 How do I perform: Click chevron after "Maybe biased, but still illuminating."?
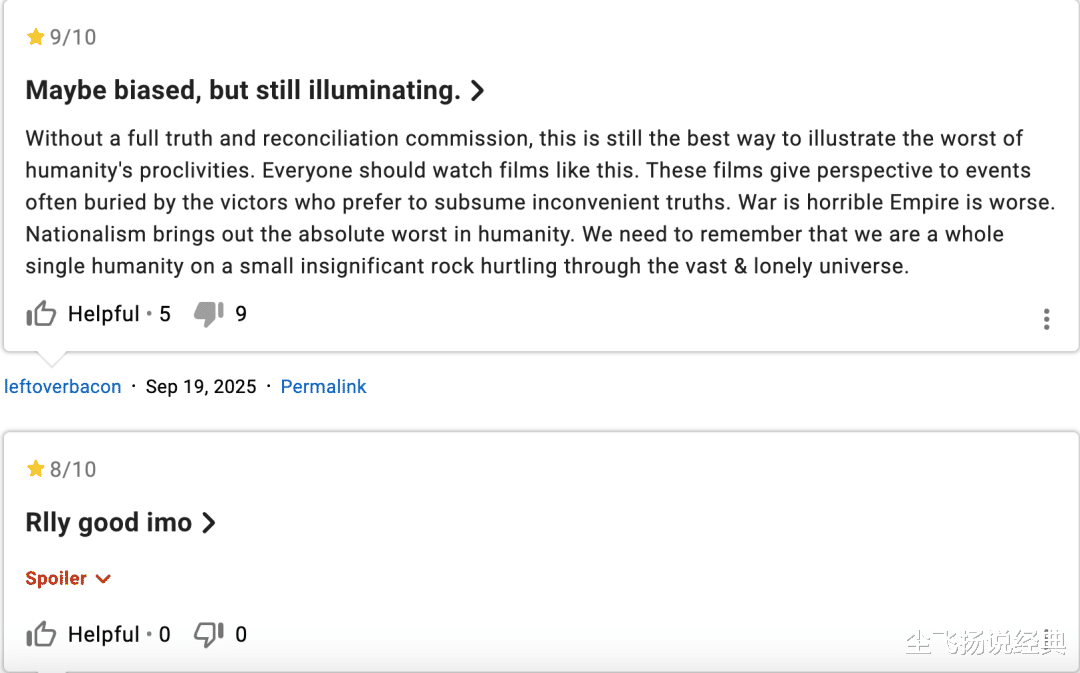coord(478,91)
